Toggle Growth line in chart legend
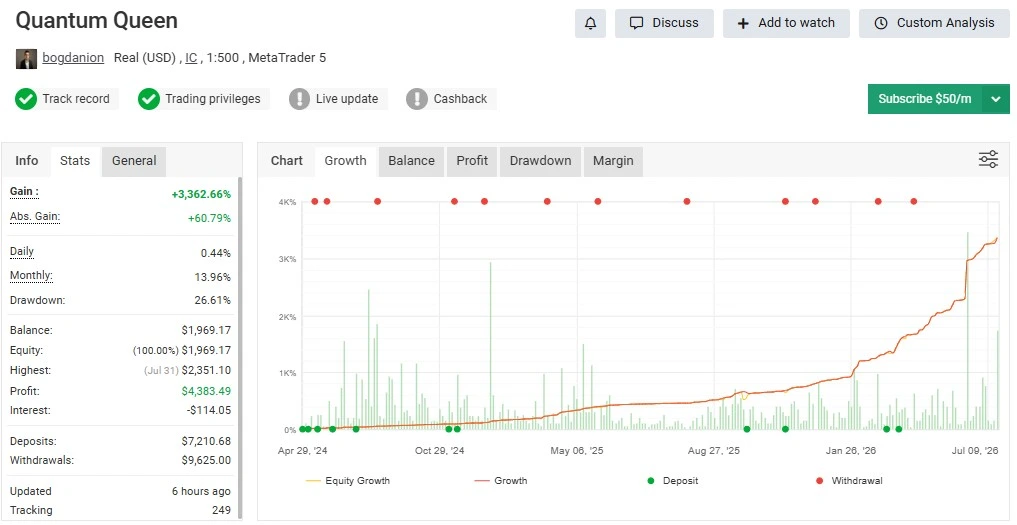 click(501, 481)
